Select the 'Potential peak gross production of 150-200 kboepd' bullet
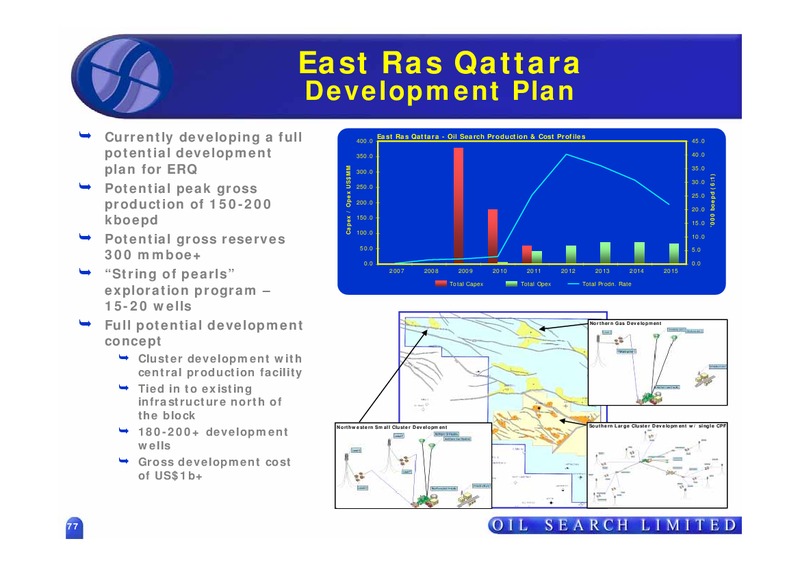Image resolution: width=800 pixels, height=565 pixels. [x=188, y=204]
